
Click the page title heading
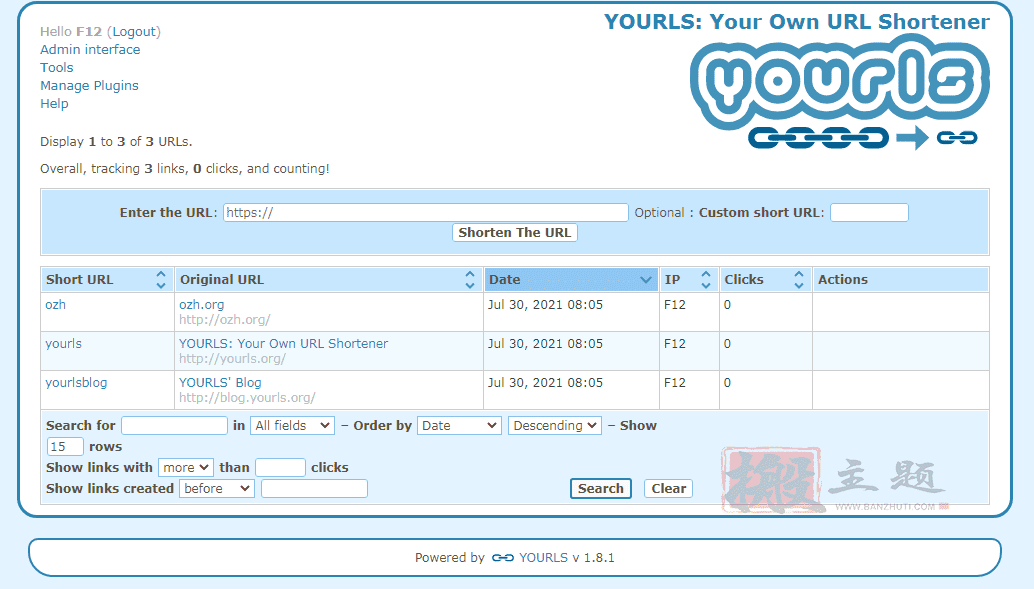[797, 22]
